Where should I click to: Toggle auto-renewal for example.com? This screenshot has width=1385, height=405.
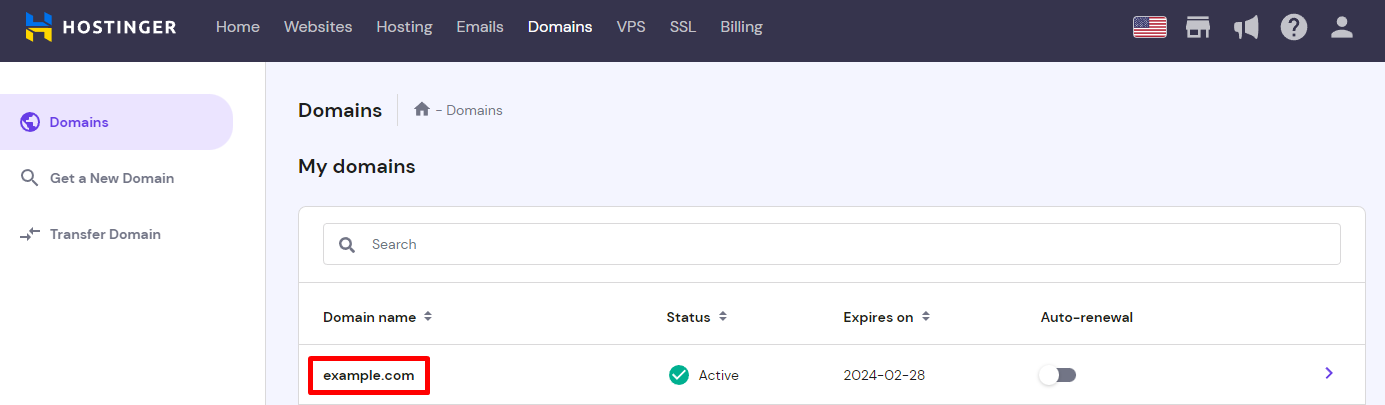(1058, 375)
